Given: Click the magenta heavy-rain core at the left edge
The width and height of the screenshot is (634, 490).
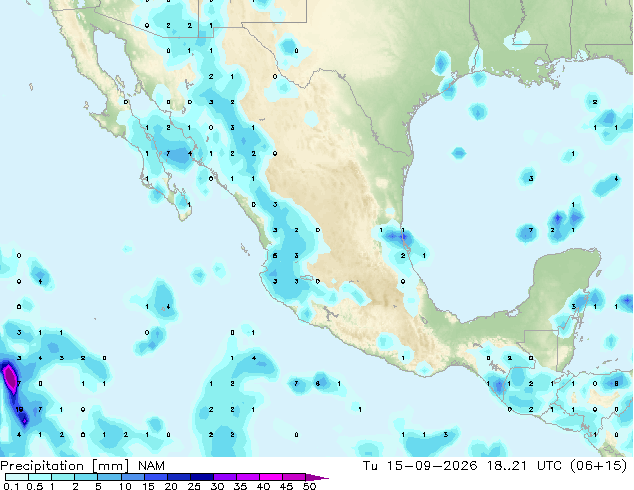Looking at the screenshot, I should tap(10, 378).
